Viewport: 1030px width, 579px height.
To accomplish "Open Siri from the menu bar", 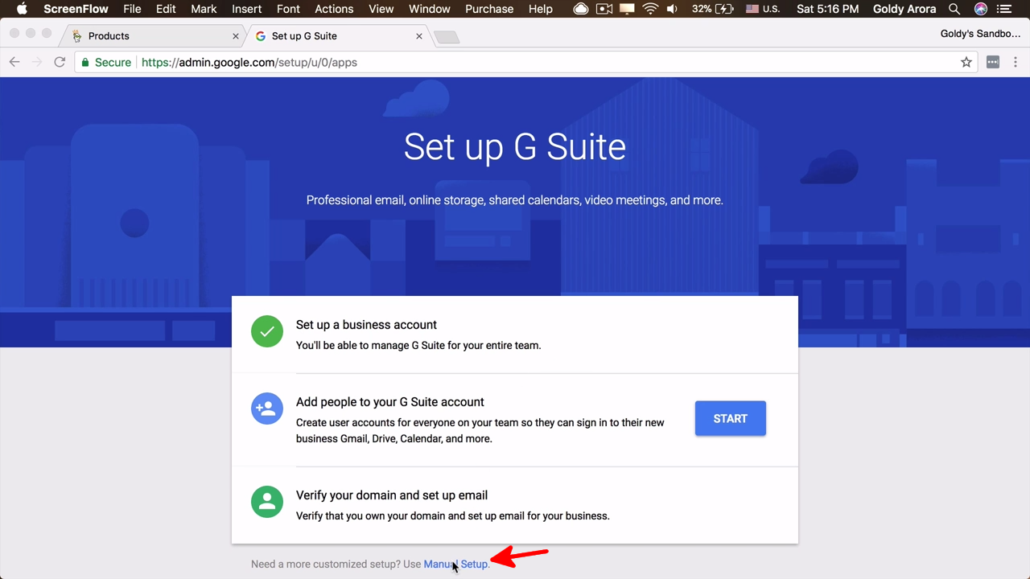I will coord(981,9).
